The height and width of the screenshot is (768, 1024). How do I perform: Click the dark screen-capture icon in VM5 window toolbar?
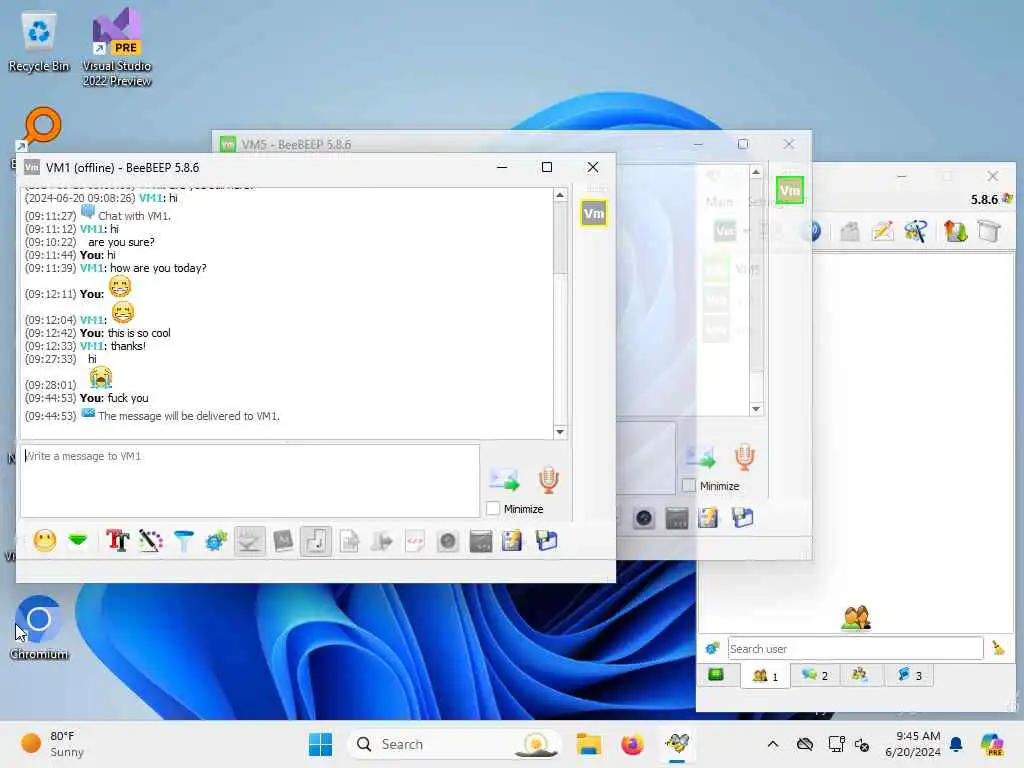click(x=677, y=518)
